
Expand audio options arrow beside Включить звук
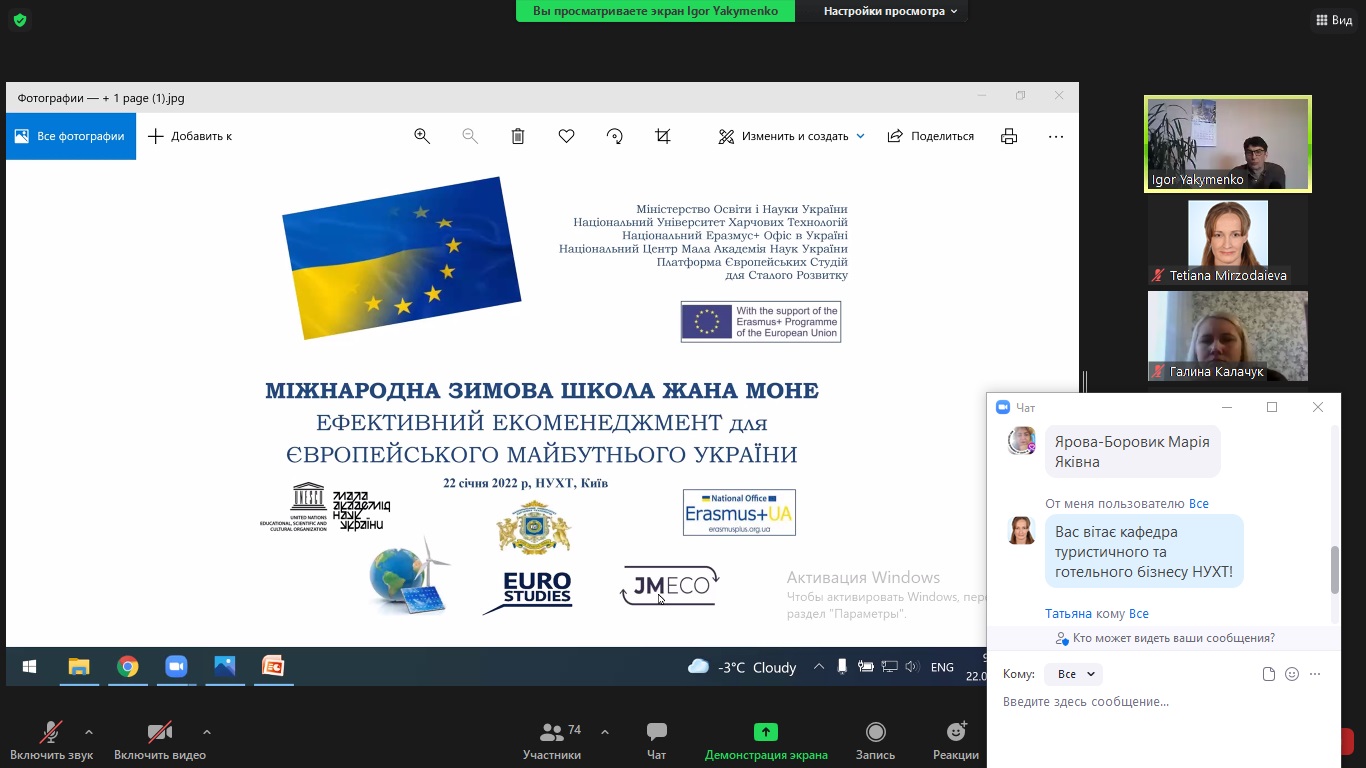coord(89,732)
